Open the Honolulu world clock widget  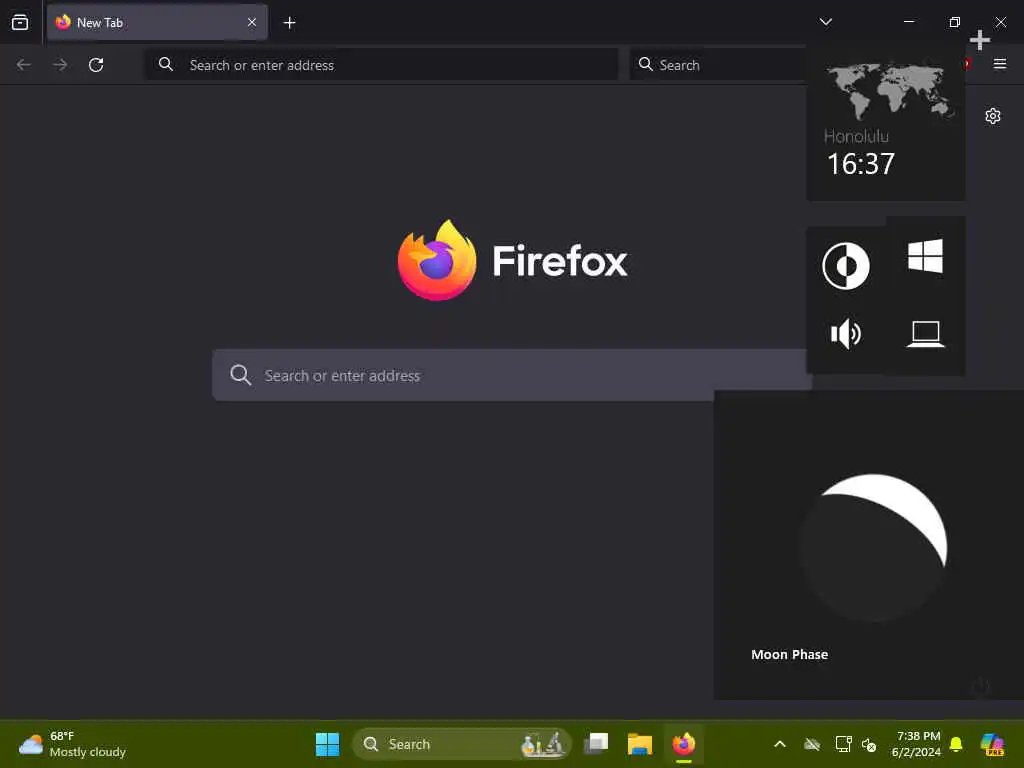[886, 124]
